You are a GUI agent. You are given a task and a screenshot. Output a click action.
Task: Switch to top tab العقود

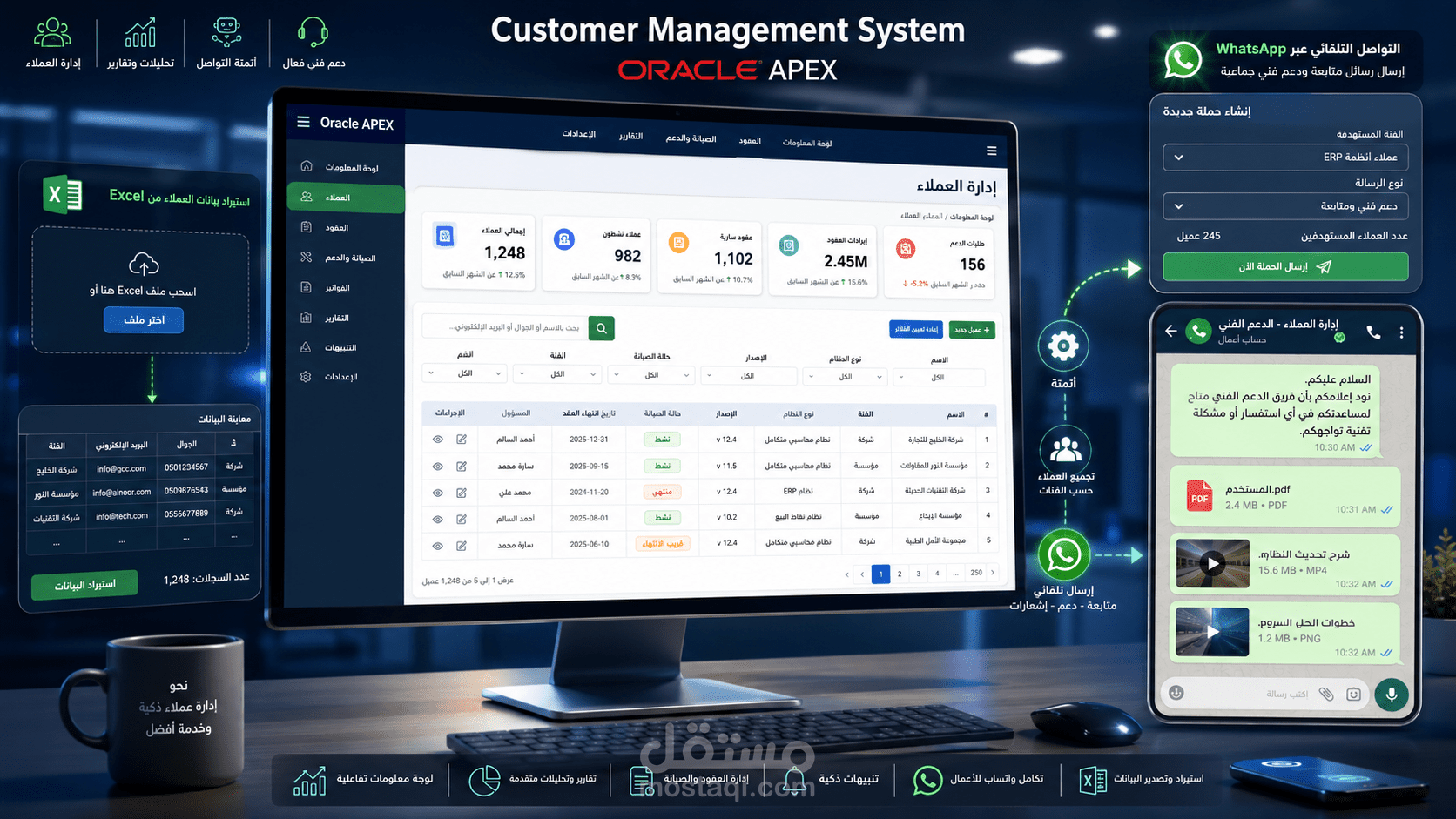(x=750, y=141)
